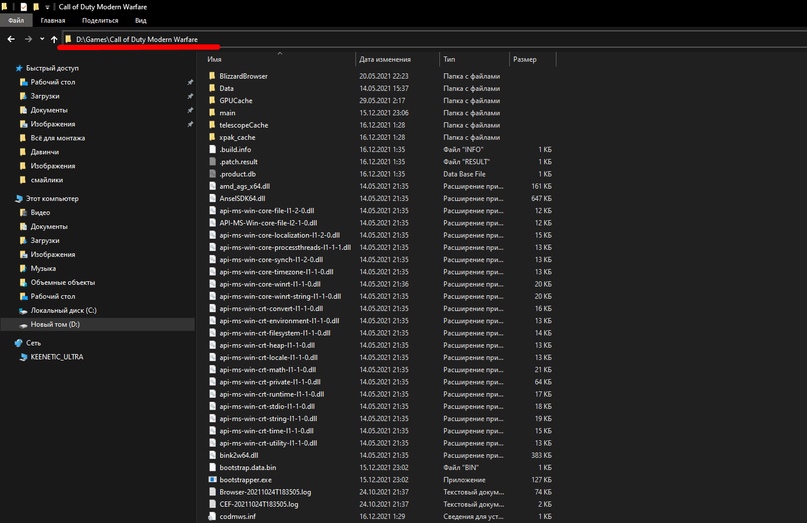This screenshot has height=523, width=807.
Task: Select bink2w64.dll file icon
Action: tap(212, 455)
